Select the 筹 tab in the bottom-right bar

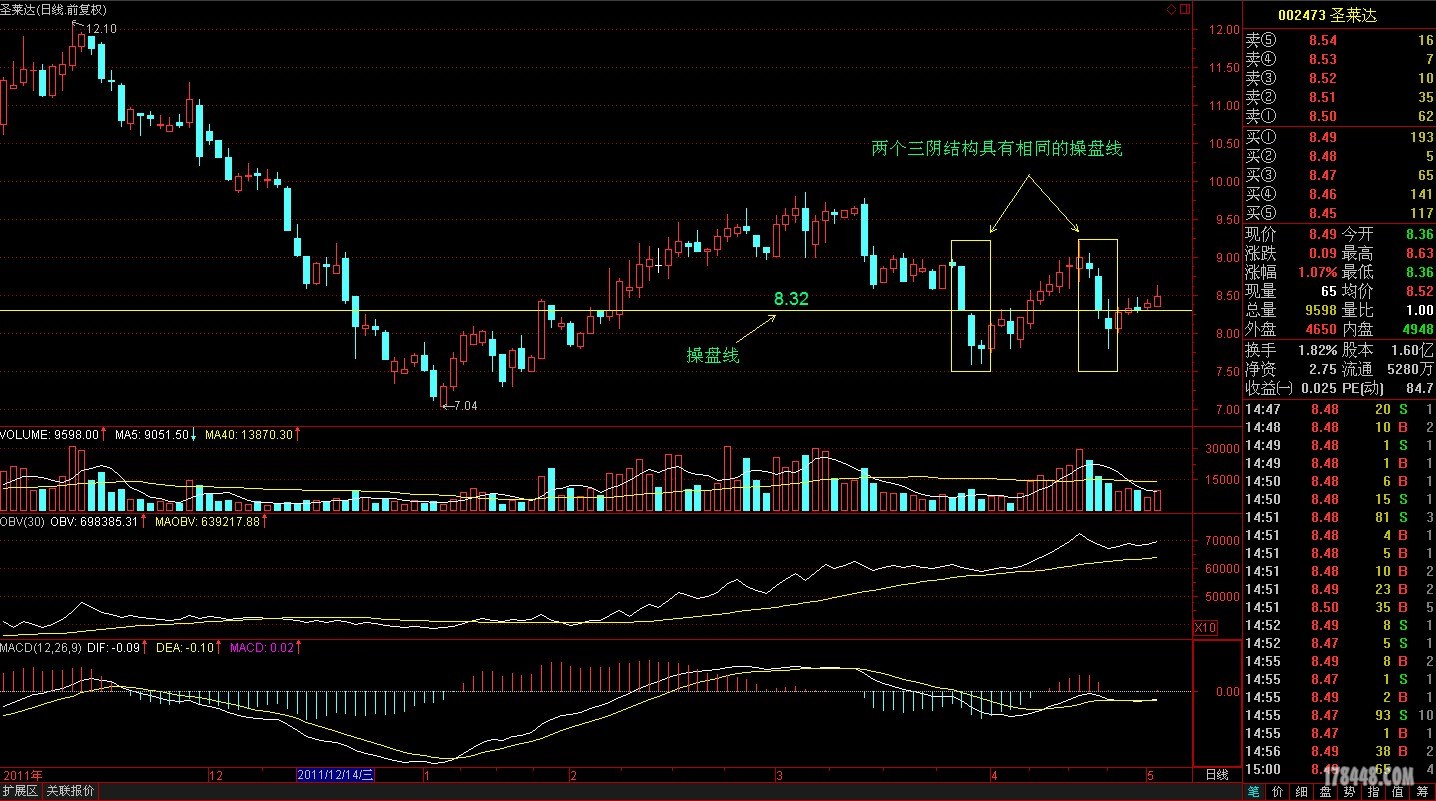point(1423,792)
